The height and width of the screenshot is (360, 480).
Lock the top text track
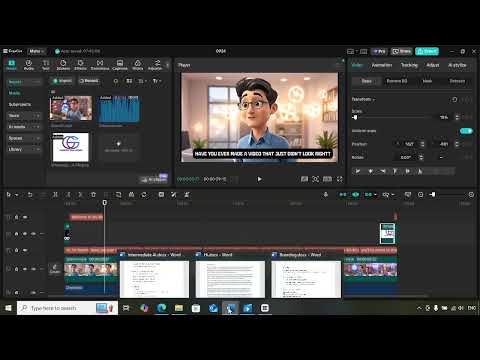16,217
